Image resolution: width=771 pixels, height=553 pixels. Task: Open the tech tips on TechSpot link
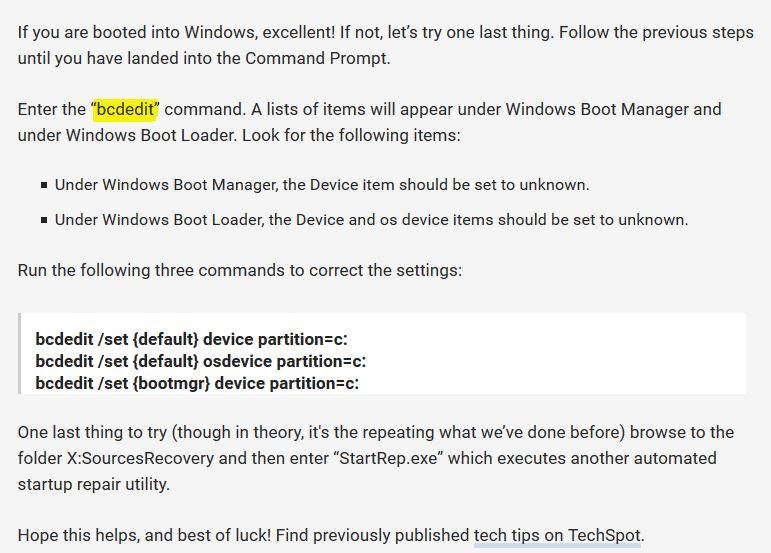[558, 535]
